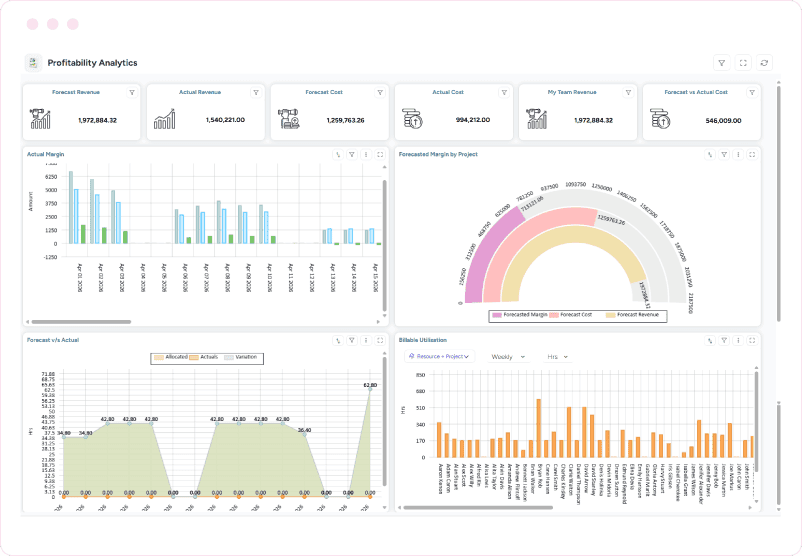Click the 1,540,221.00 Actual Revenue value
The width and height of the screenshot is (802, 556).
pos(225,120)
